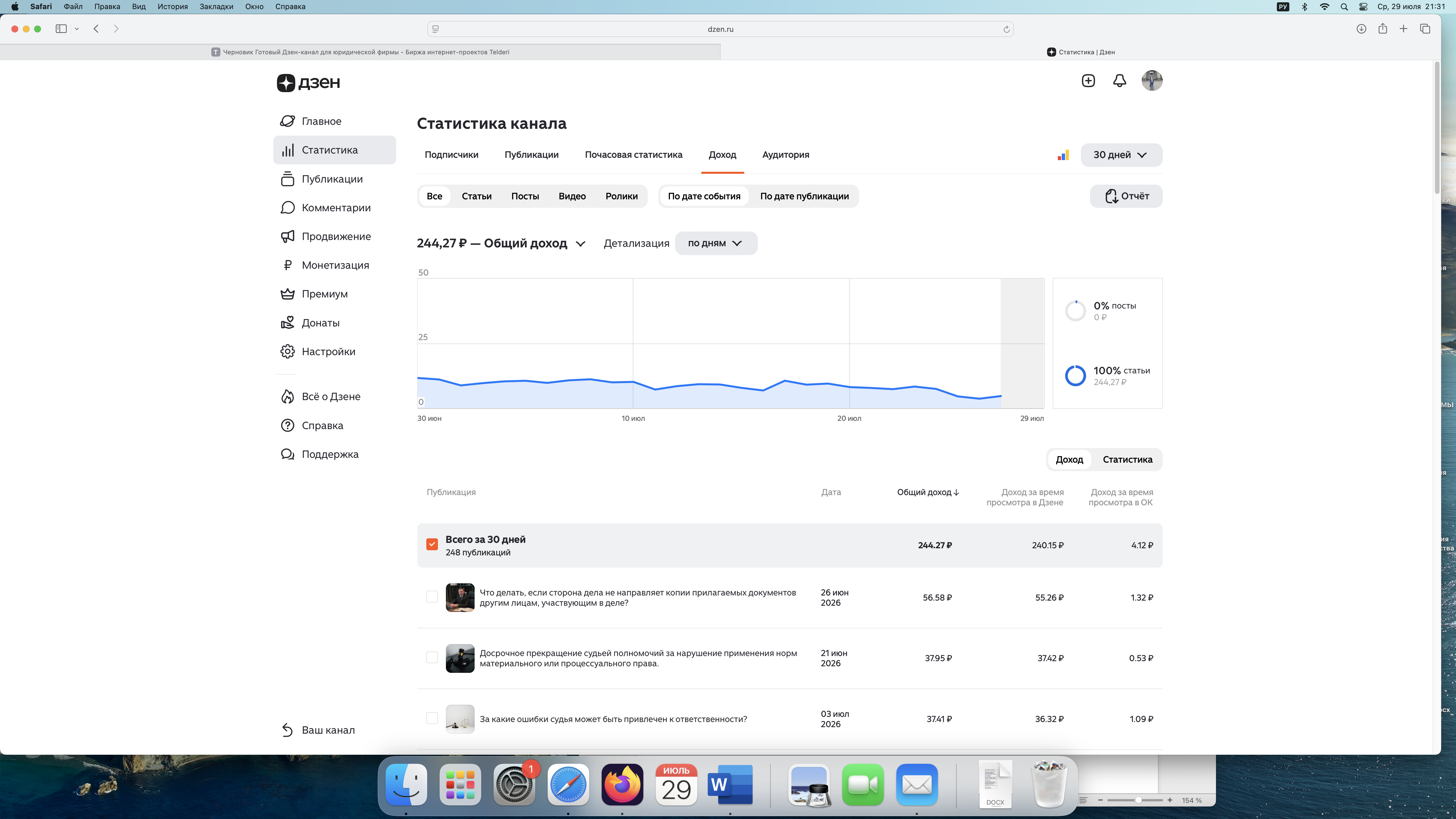Open a new Safari tab
The width and height of the screenshot is (1456, 819).
pos(1403,29)
